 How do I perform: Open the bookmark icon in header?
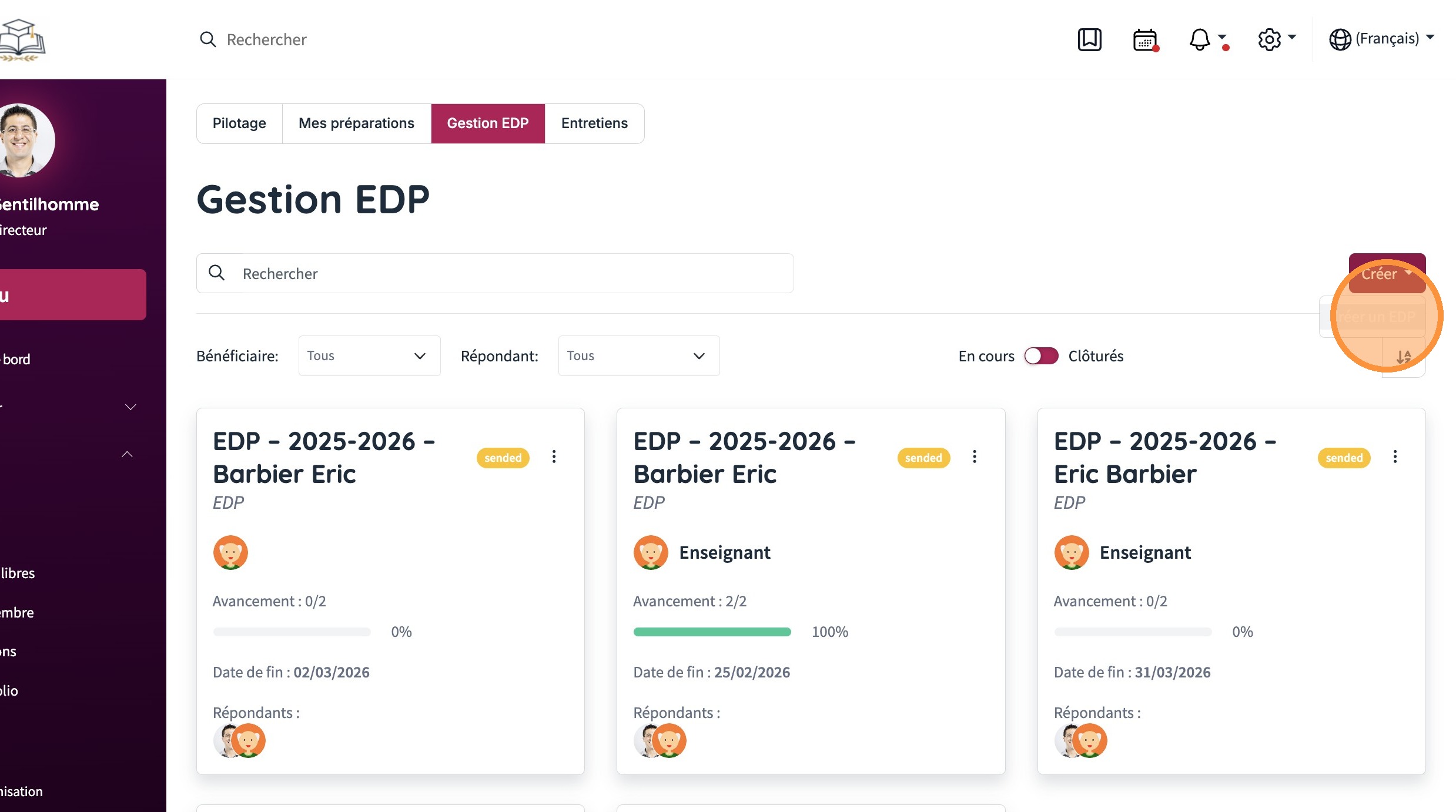tap(1089, 39)
